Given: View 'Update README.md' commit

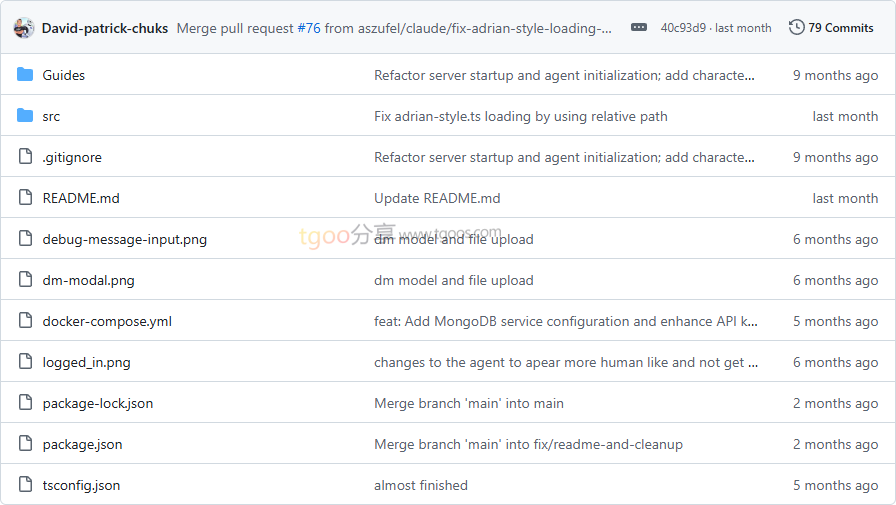Looking at the screenshot, I should click(437, 198).
